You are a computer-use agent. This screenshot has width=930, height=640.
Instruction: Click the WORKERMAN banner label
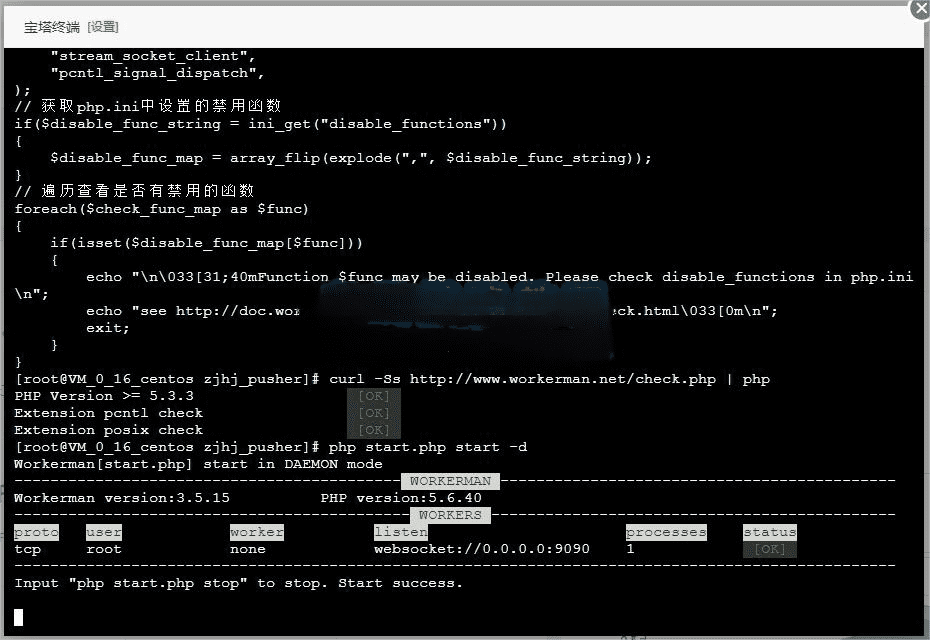[450, 481]
